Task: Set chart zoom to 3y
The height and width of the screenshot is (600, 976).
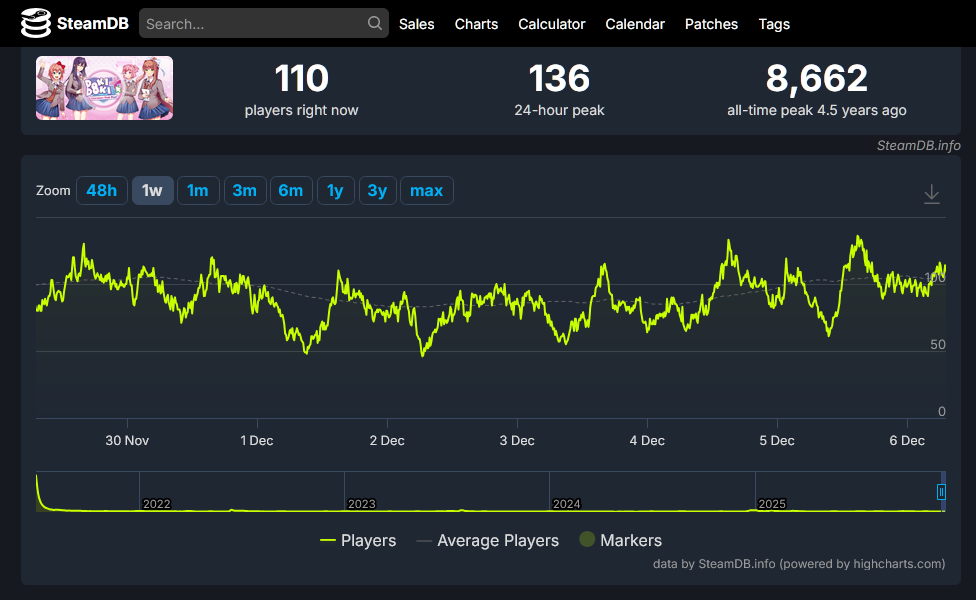Action: tap(377, 190)
